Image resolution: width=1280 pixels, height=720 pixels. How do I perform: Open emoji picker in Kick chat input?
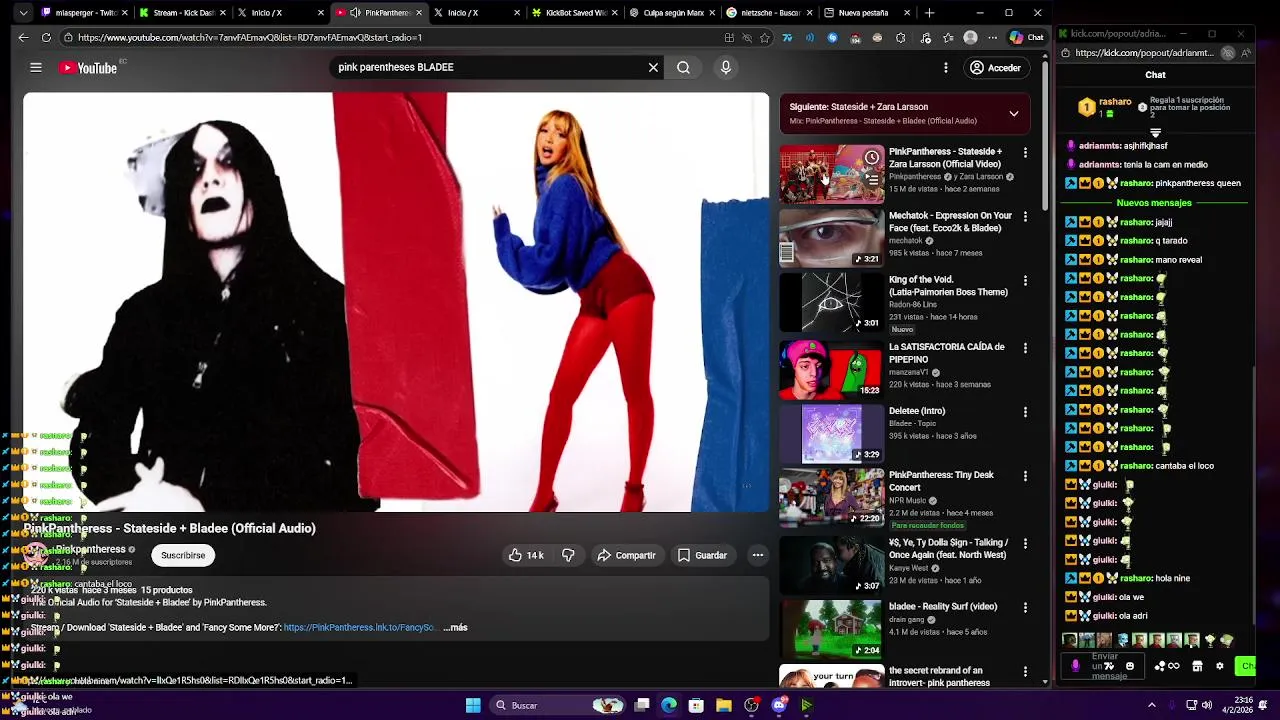pos(1130,666)
